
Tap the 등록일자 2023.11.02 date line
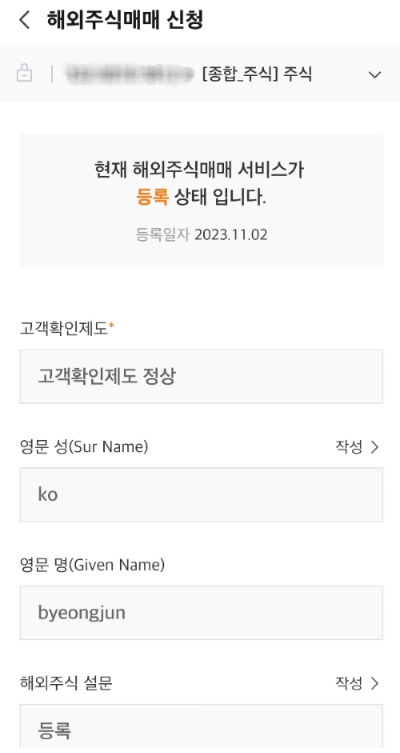click(x=201, y=235)
